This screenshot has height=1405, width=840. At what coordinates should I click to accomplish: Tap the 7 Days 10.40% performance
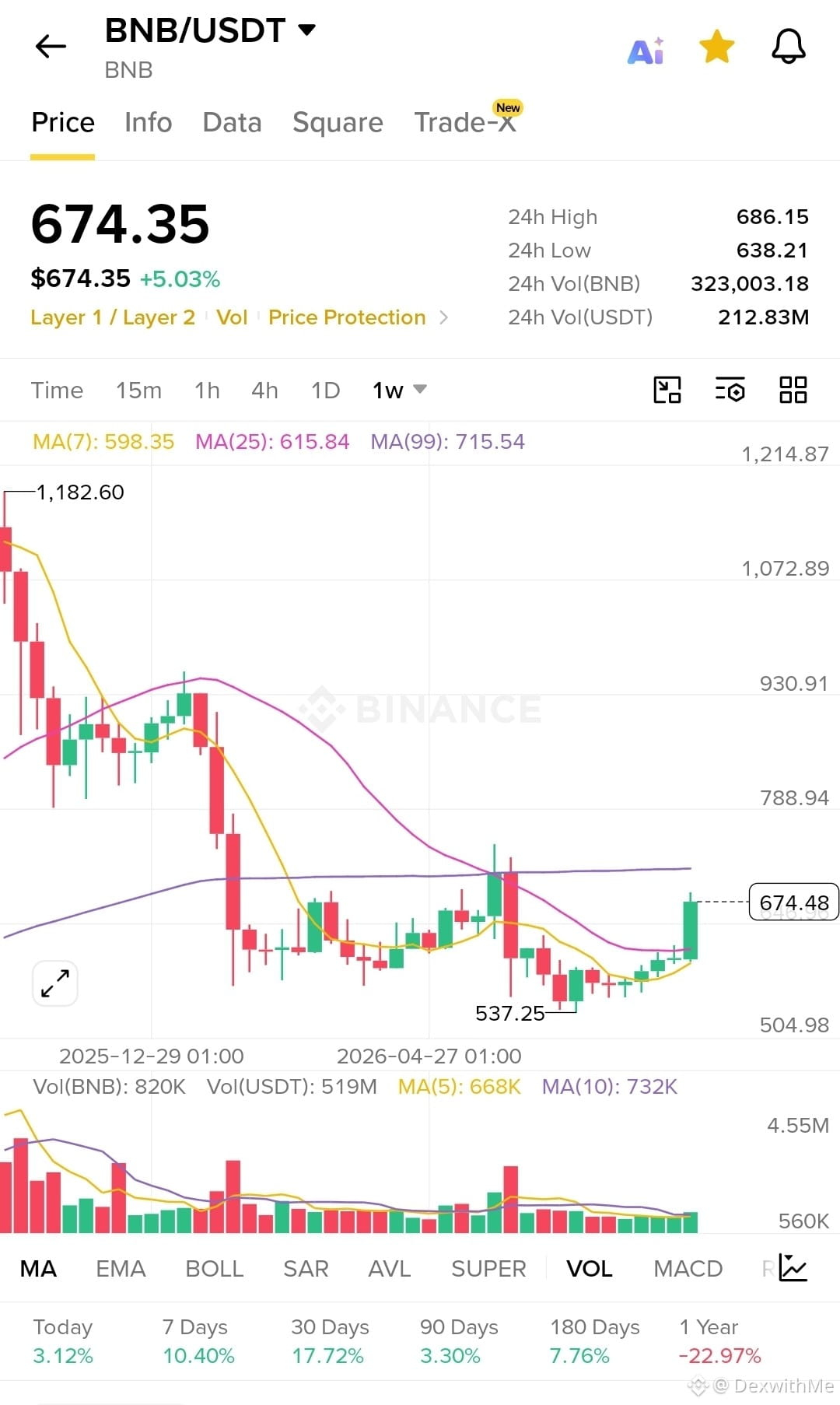coord(198,1341)
